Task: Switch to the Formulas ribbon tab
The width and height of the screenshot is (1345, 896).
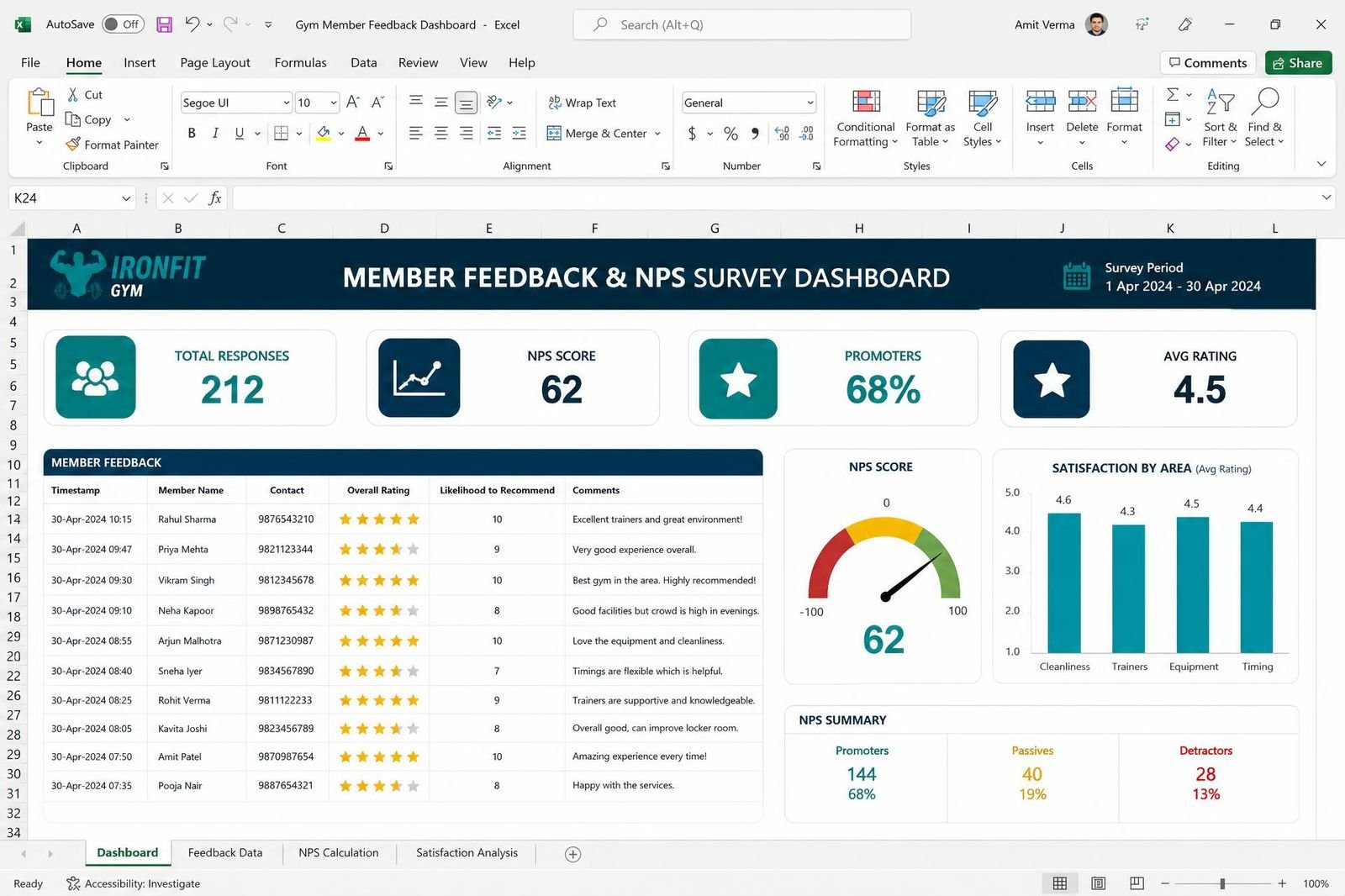Action: pyautogui.click(x=300, y=62)
